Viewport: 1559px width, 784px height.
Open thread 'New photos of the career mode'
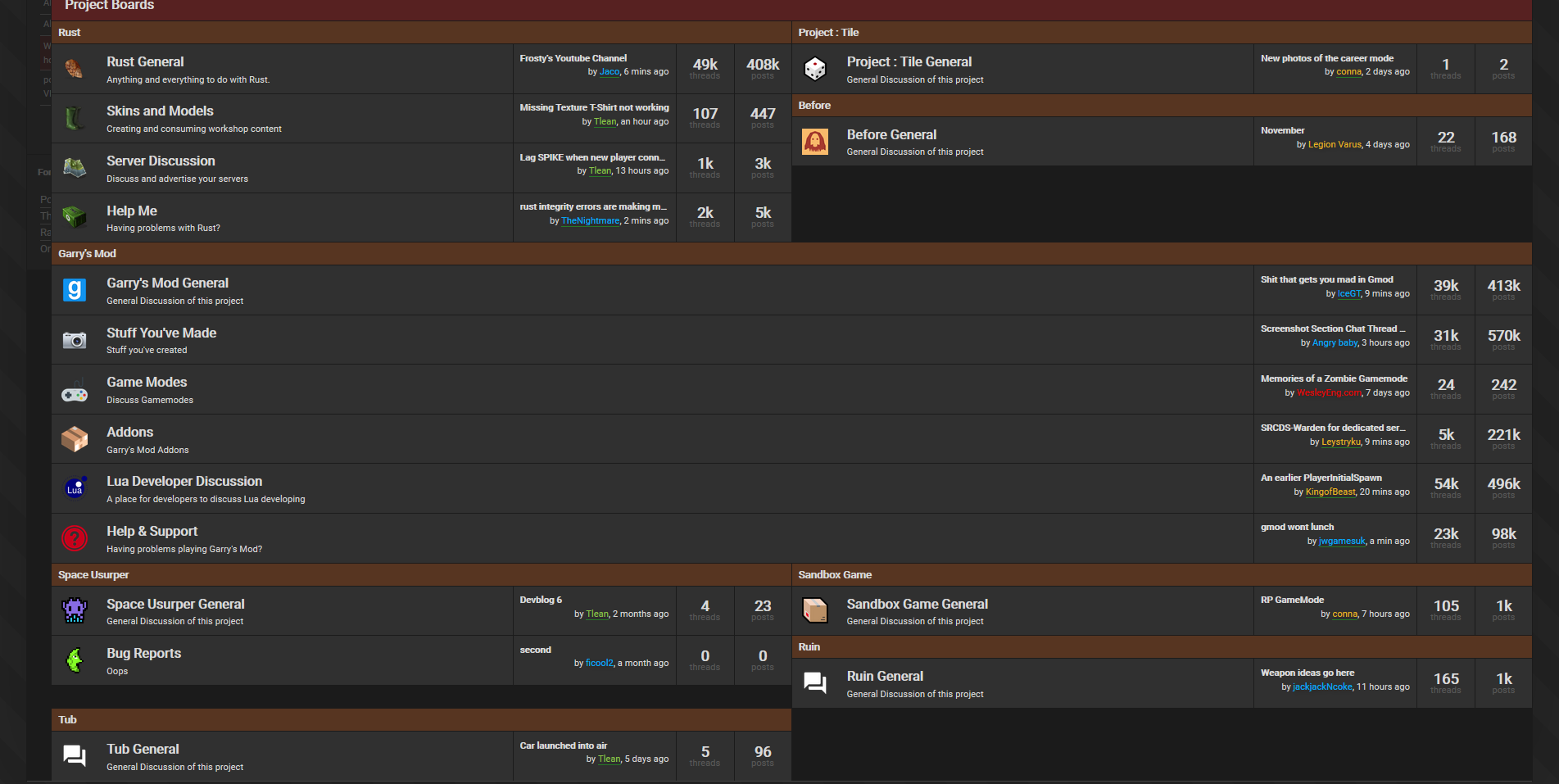[x=1327, y=58]
